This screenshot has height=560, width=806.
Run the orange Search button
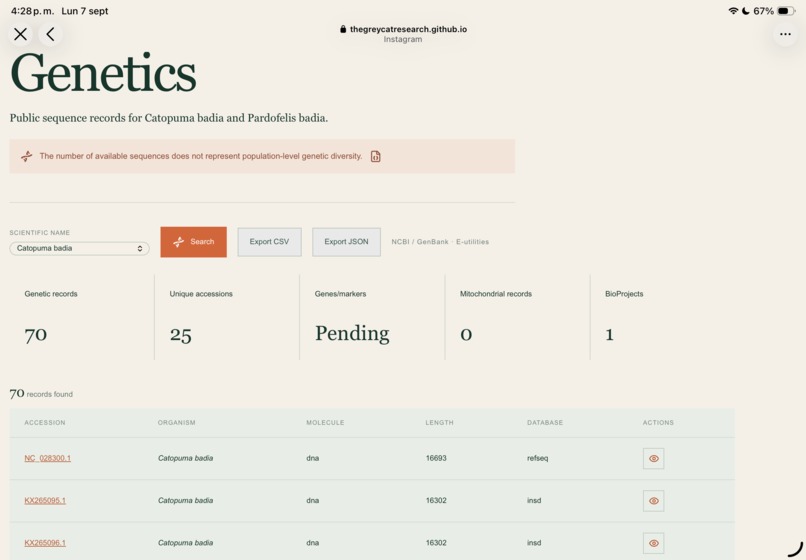pyautogui.click(x=193, y=242)
